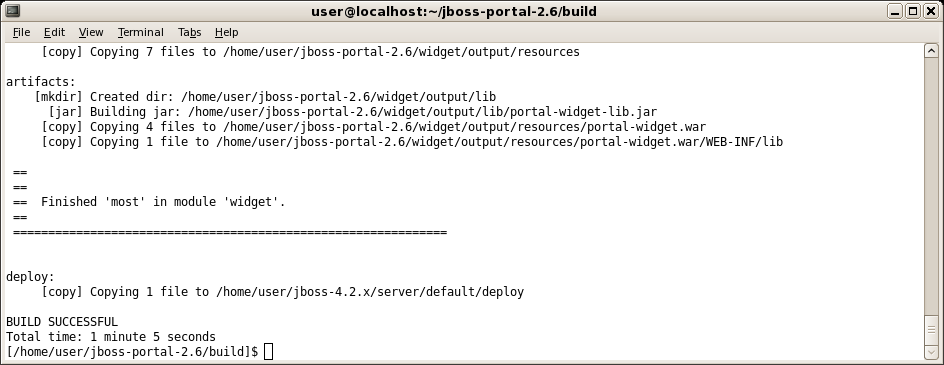
Task: Click the scrollbar down arrow
Action: pos(931,352)
